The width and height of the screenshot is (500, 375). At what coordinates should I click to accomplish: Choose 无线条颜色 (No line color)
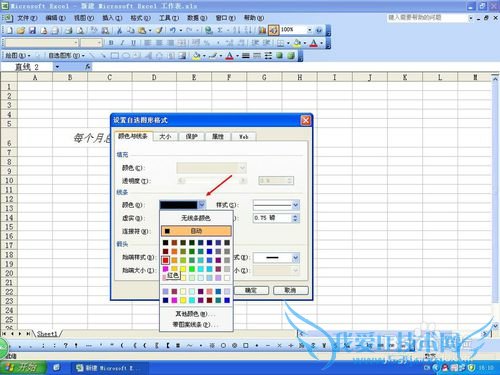point(196,218)
